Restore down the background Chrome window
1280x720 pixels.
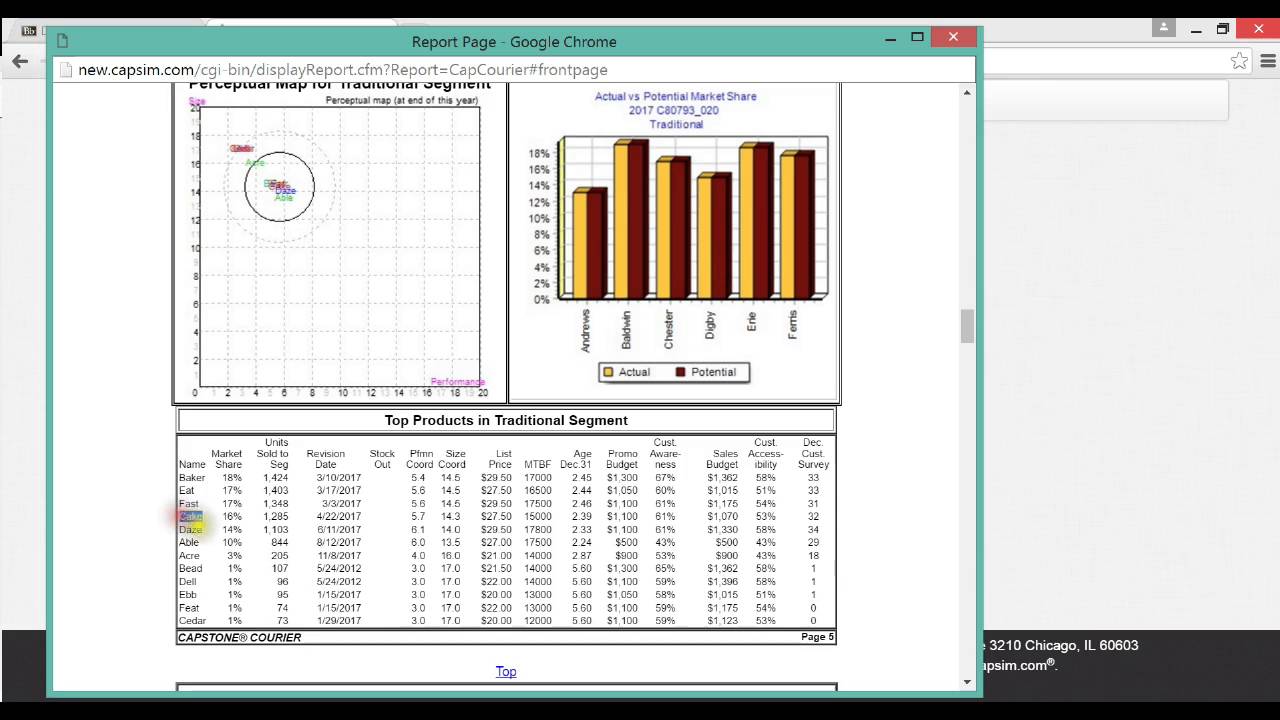1223,29
